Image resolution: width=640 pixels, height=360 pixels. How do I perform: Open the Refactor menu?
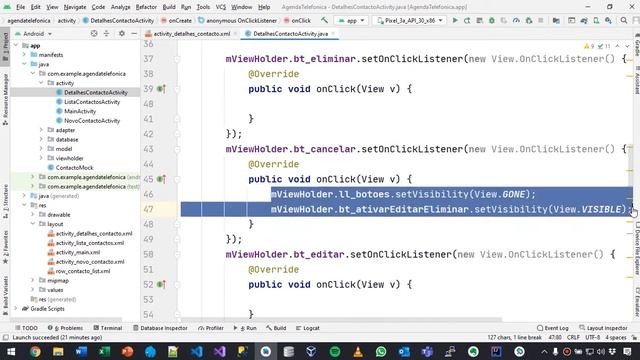146,7
